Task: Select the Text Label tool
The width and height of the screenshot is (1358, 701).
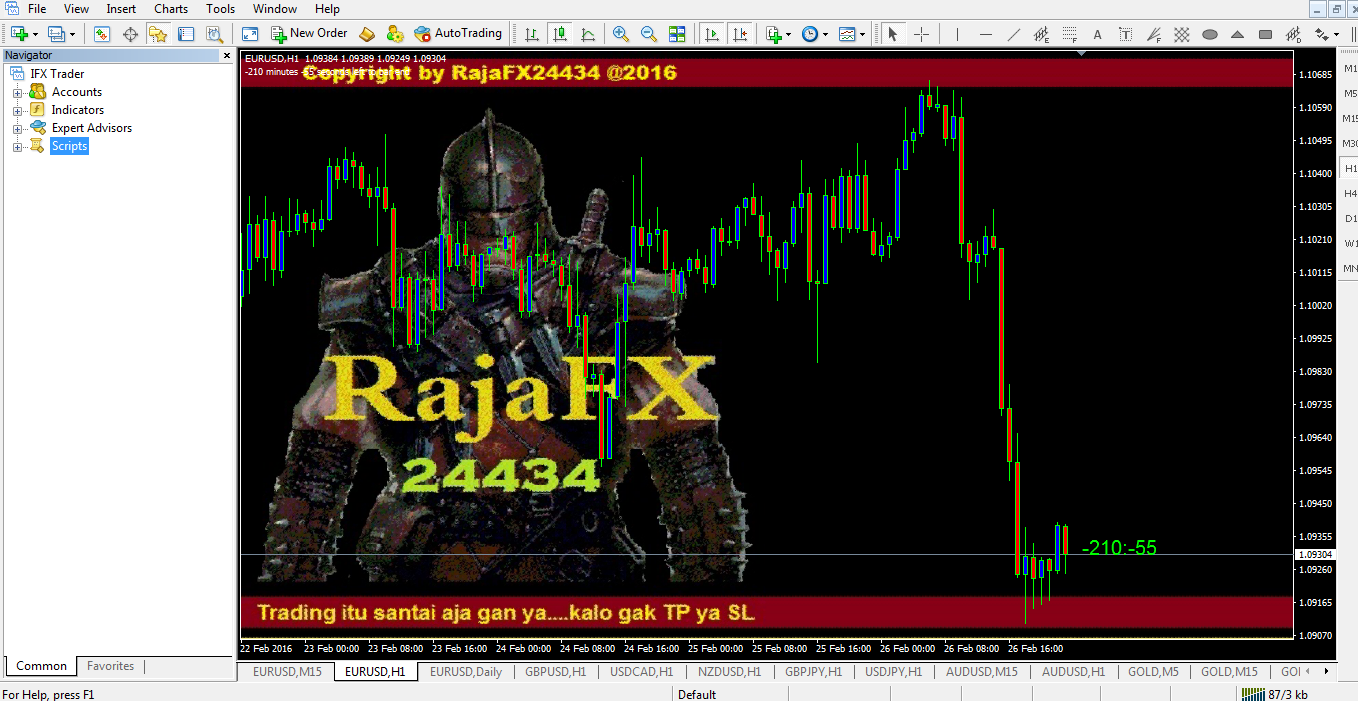Action: 1126,34
